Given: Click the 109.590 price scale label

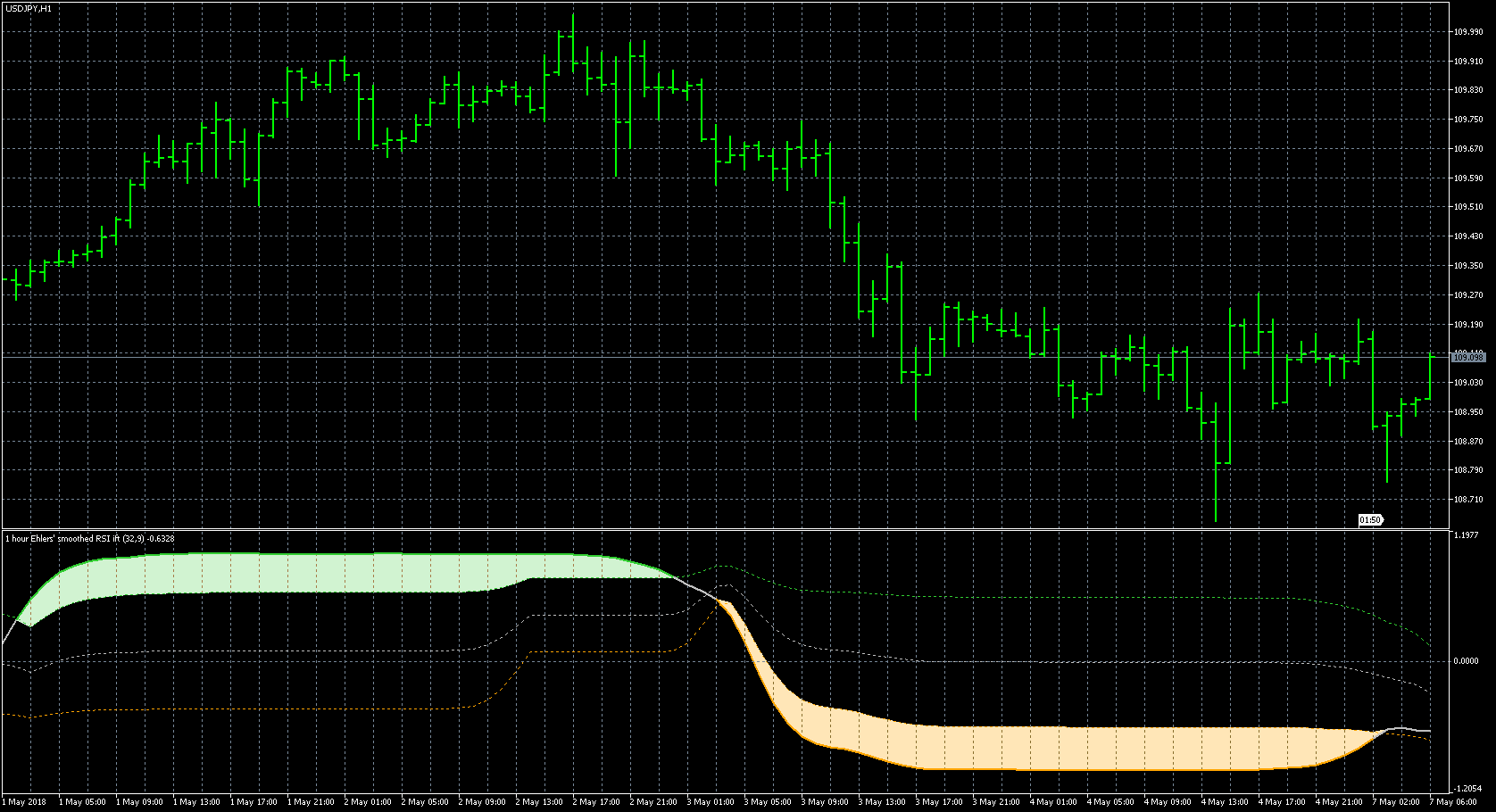Looking at the screenshot, I should tap(1468, 178).
